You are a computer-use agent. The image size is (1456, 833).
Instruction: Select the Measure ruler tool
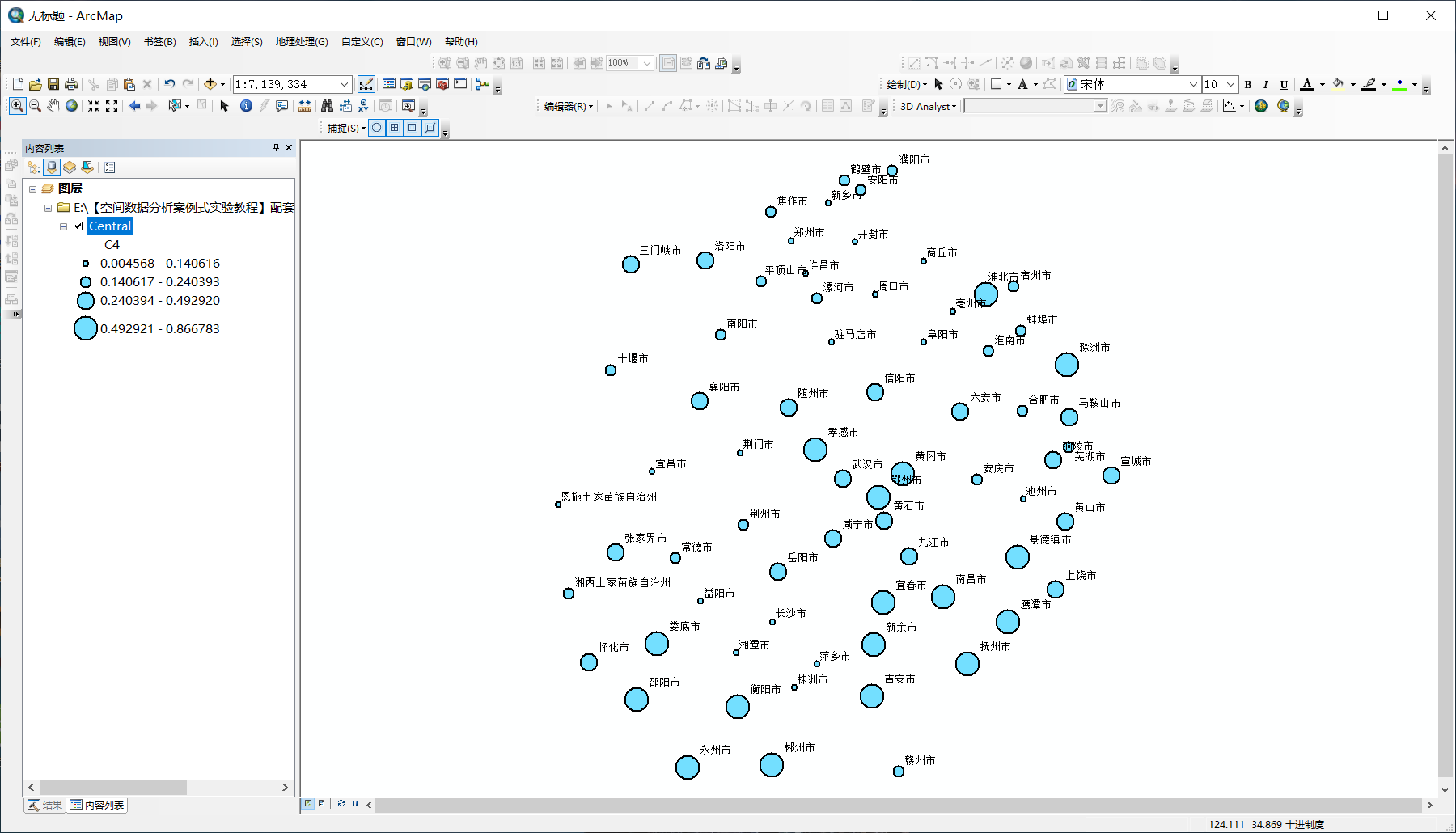coord(305,106)
